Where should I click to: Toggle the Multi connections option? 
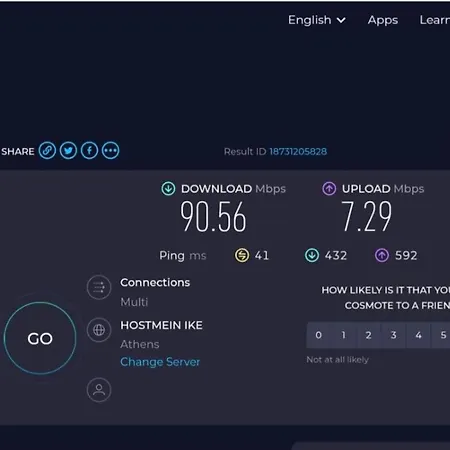point(134,302)
